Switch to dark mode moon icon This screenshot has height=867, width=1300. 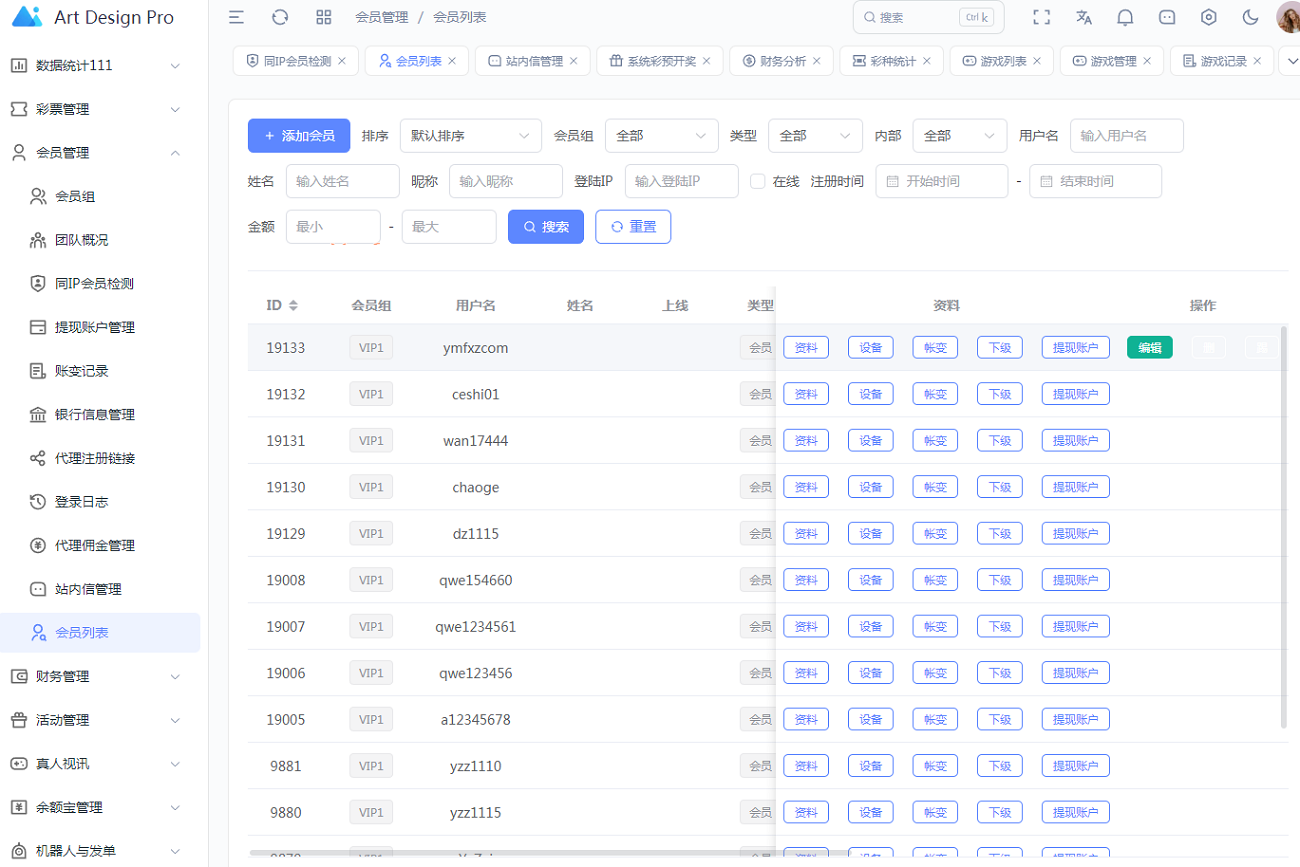point(1250,17)
